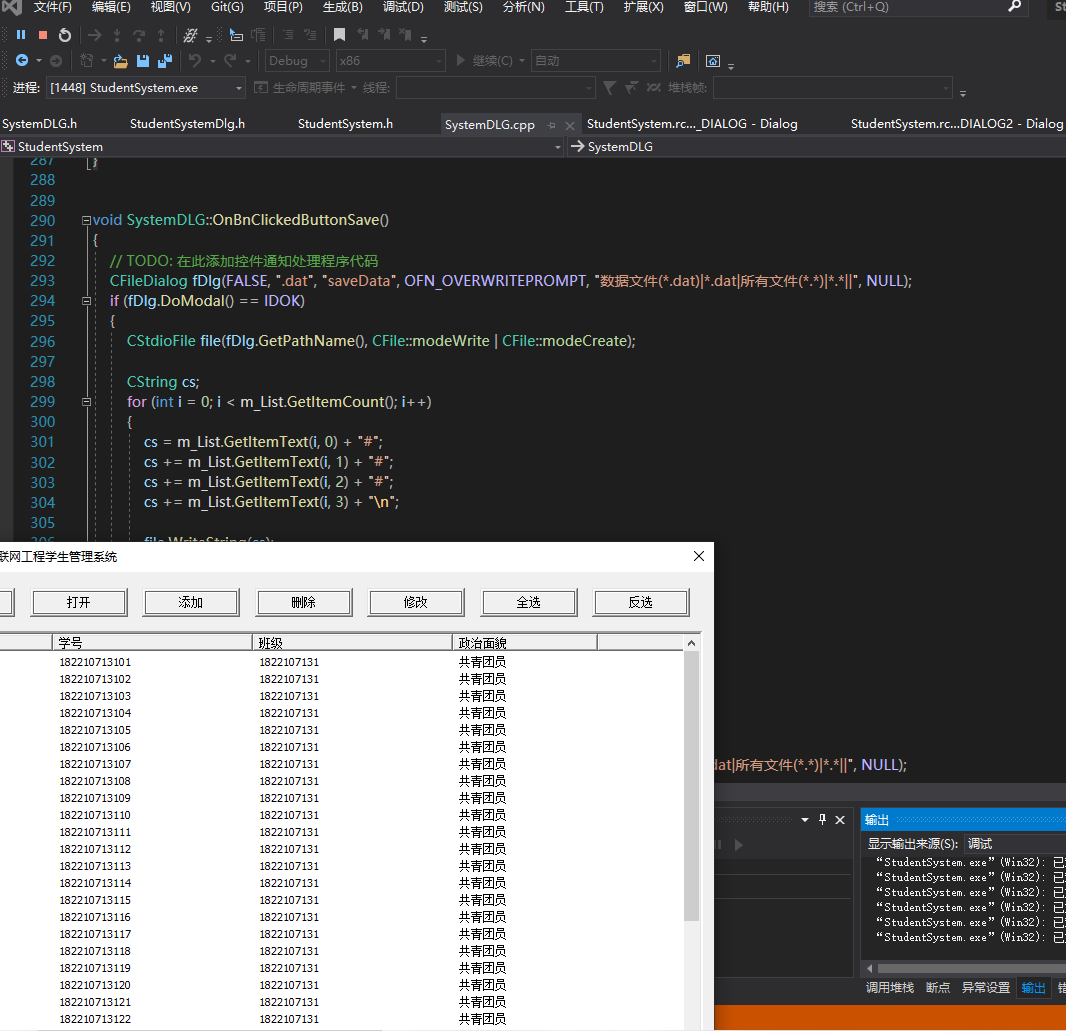Click the 学号 column header in the list
The width and height of the screenshot is (1066, 1031).
(150, 642)
